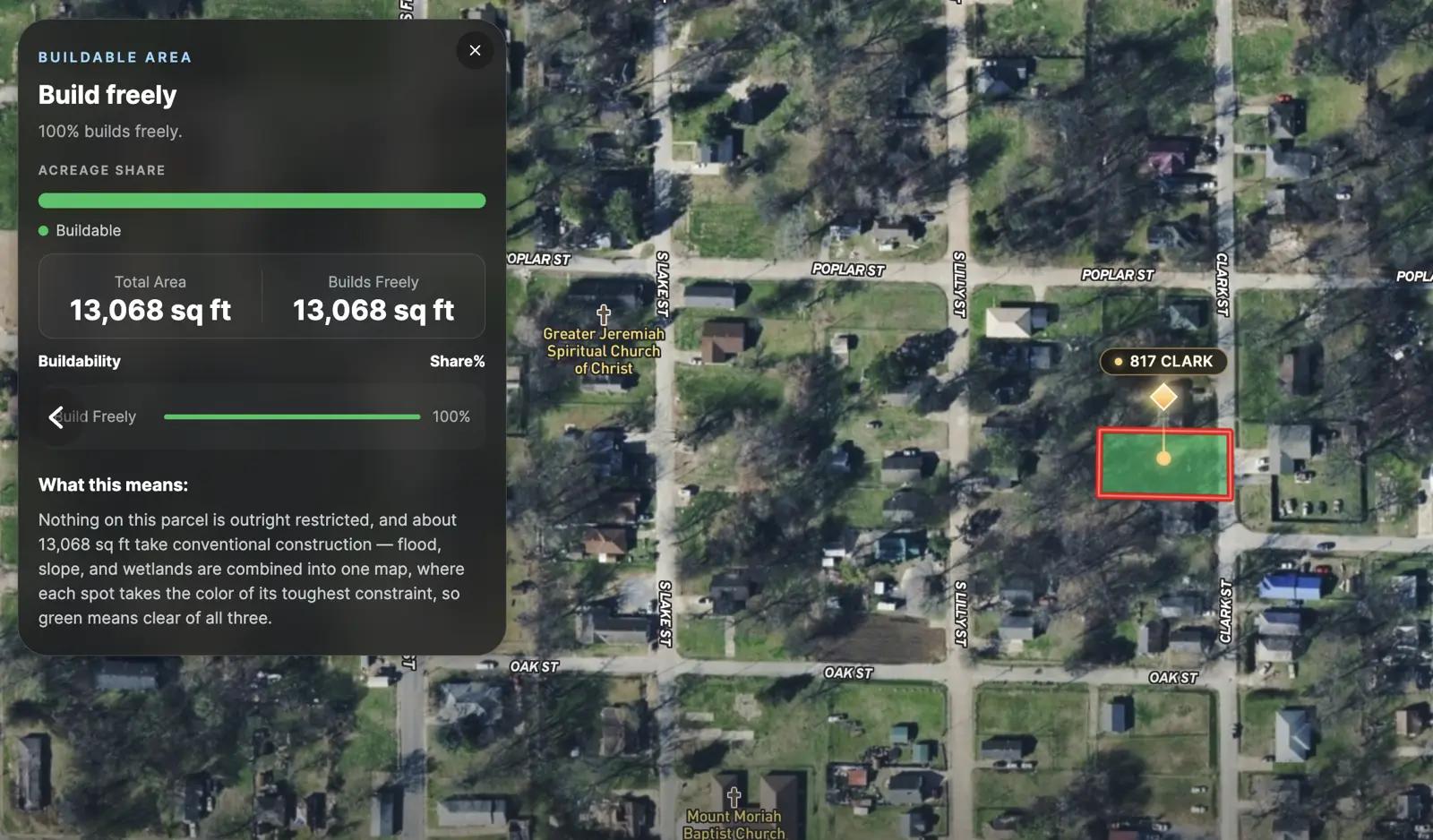The width and height of the screenshot is (1433, 840).
Task: Click the yellow diamond marker above the parcel
Action: [x=1163, y=397]
